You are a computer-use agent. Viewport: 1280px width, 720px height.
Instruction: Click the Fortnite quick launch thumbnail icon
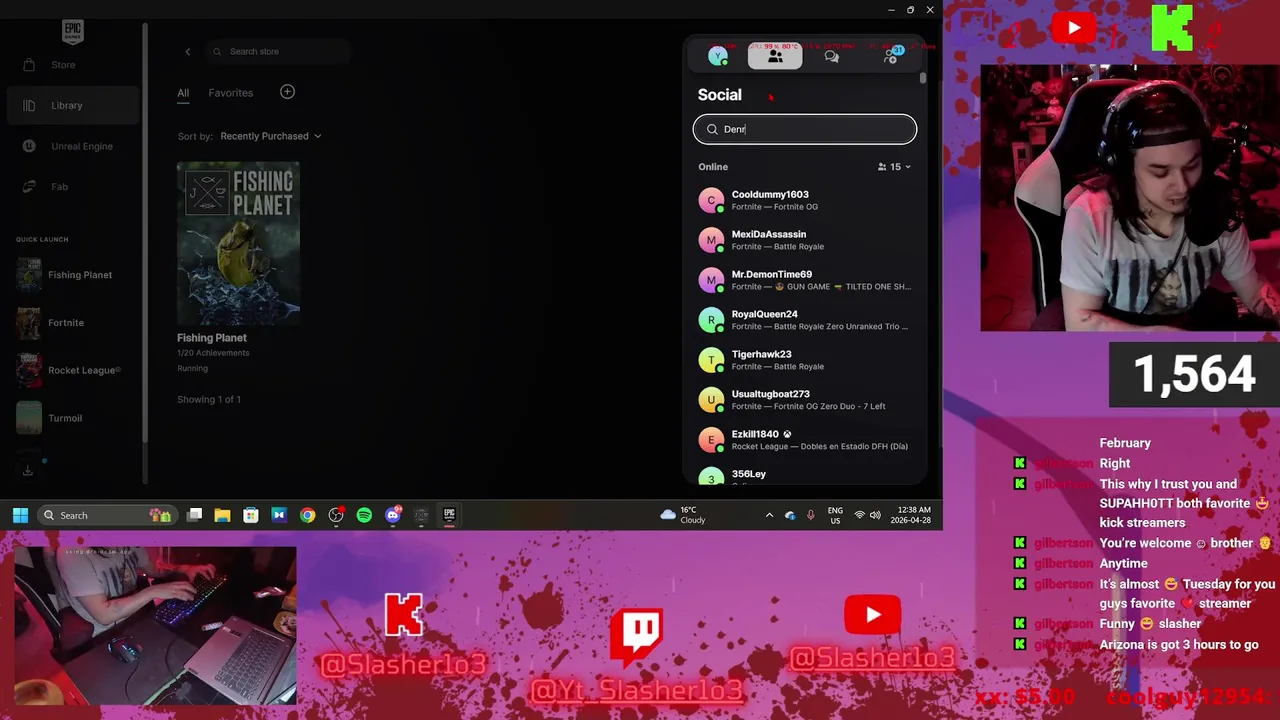[x=29, y=323]
